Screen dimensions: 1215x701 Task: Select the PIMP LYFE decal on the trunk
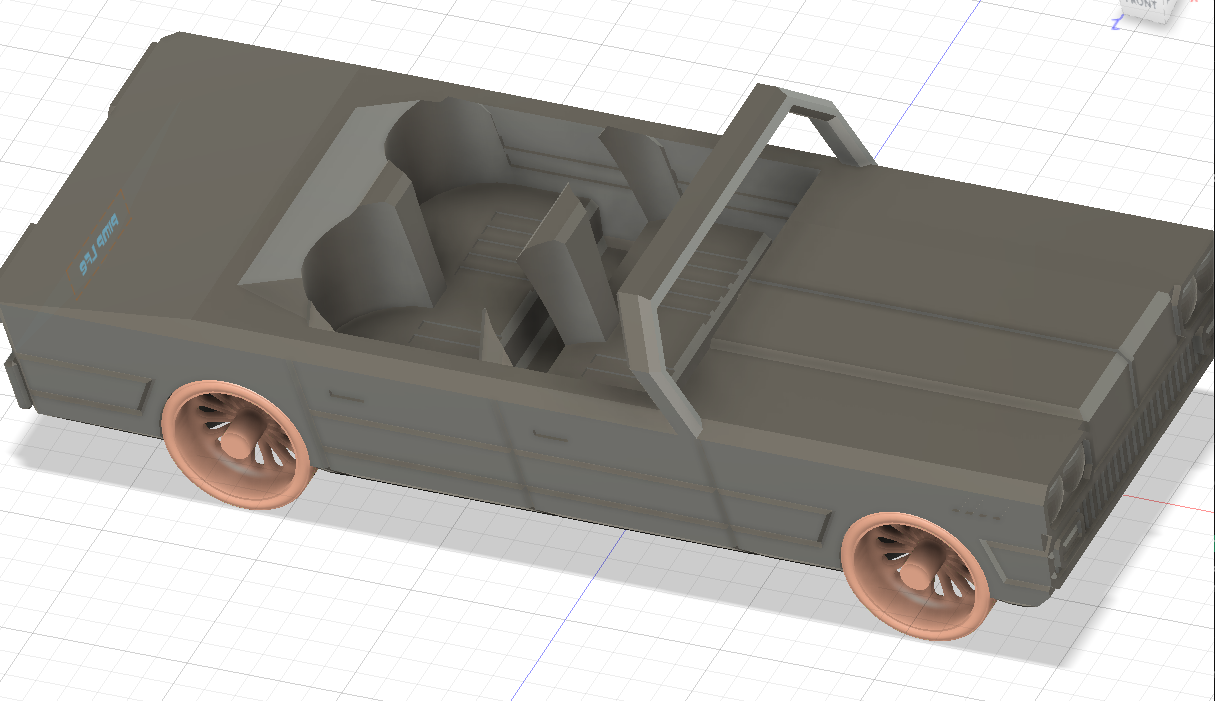tap(95, 243)
